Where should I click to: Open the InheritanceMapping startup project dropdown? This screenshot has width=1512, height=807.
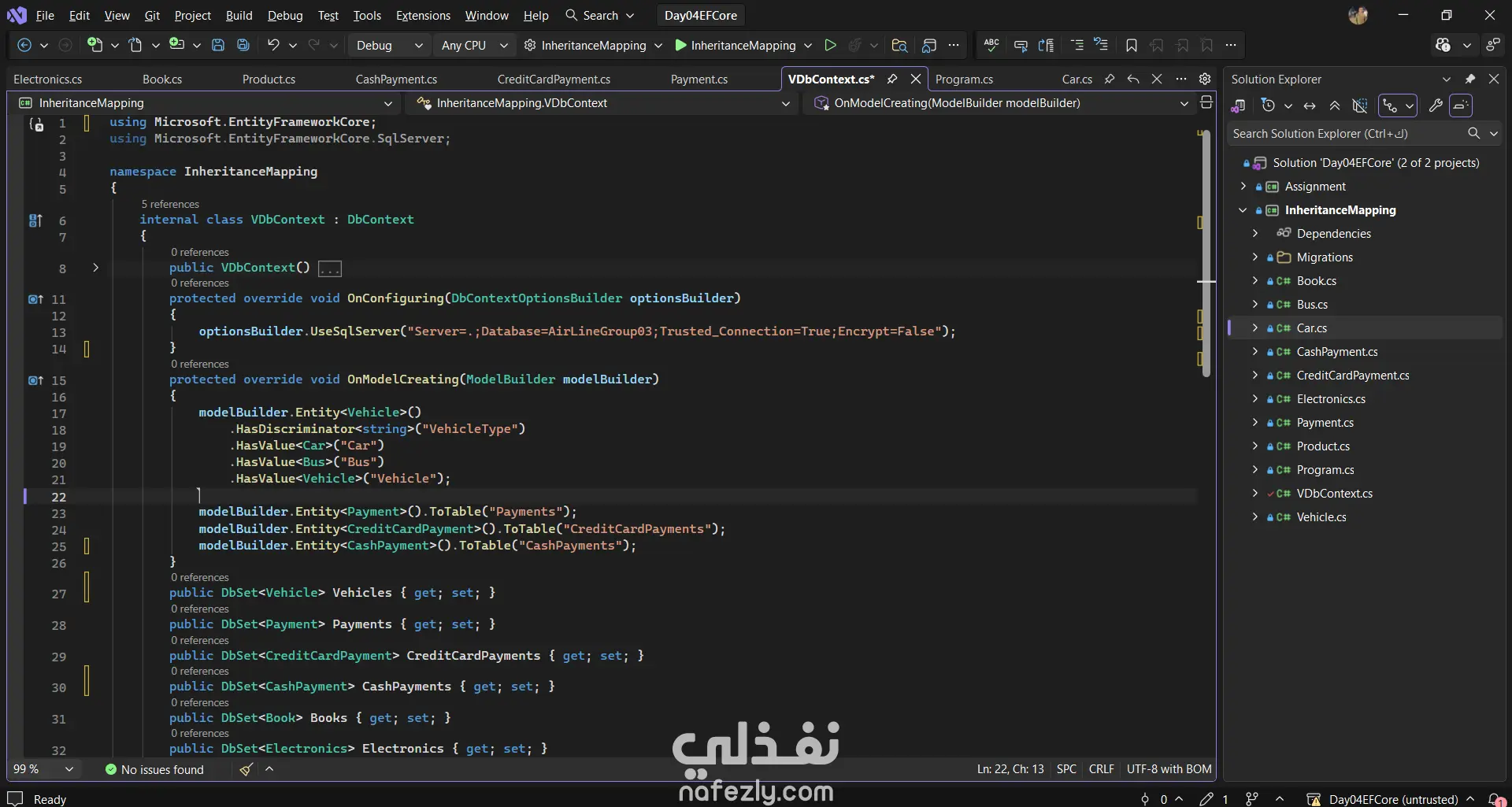[x=658, y=46]
